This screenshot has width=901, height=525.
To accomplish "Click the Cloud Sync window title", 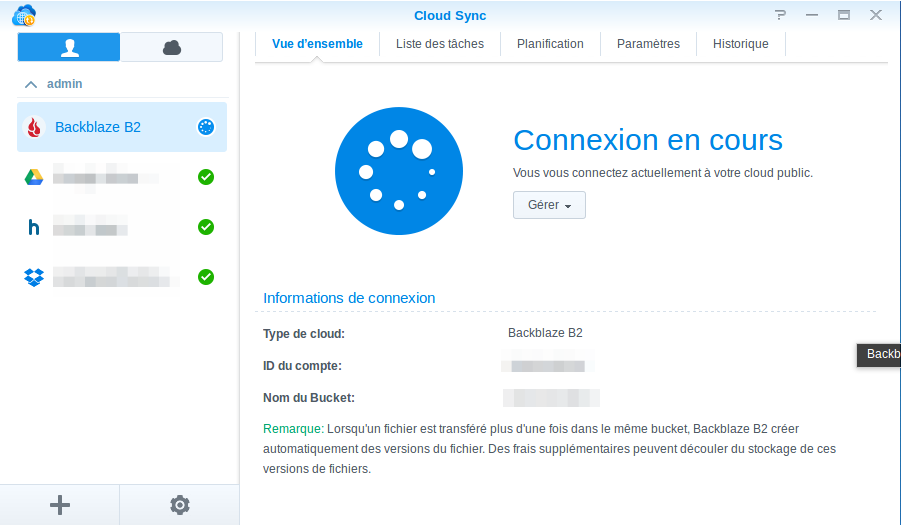I will [x=450, y=16].
